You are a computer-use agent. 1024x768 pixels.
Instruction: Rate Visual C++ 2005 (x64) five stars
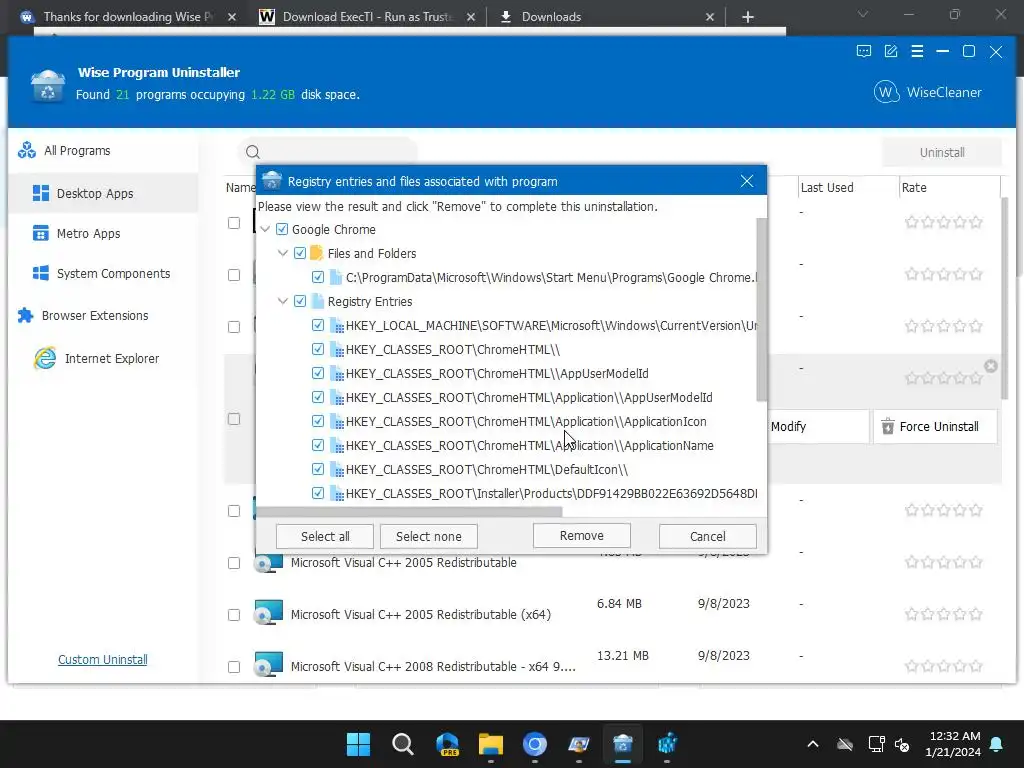[x=976, y=614]
